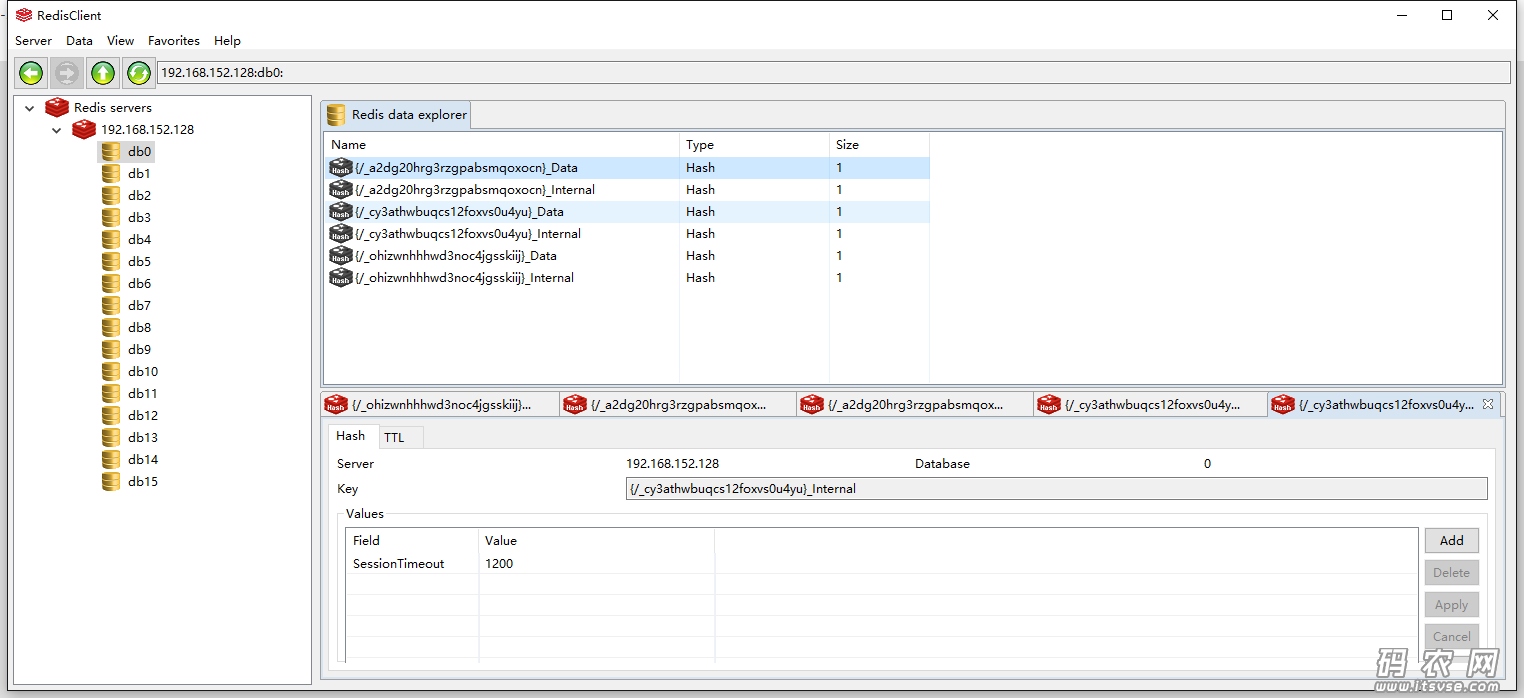The width and height of the screenshot is (1524, 698).
Task: Click the Add button
Action: [x=1451, y=541]
